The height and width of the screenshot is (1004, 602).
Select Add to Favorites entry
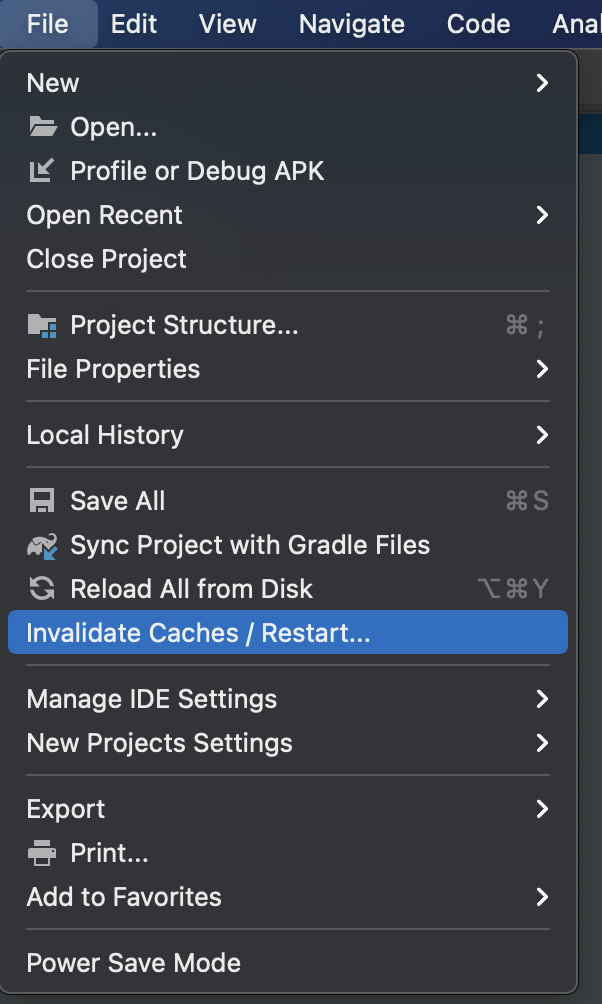point(124,897)
